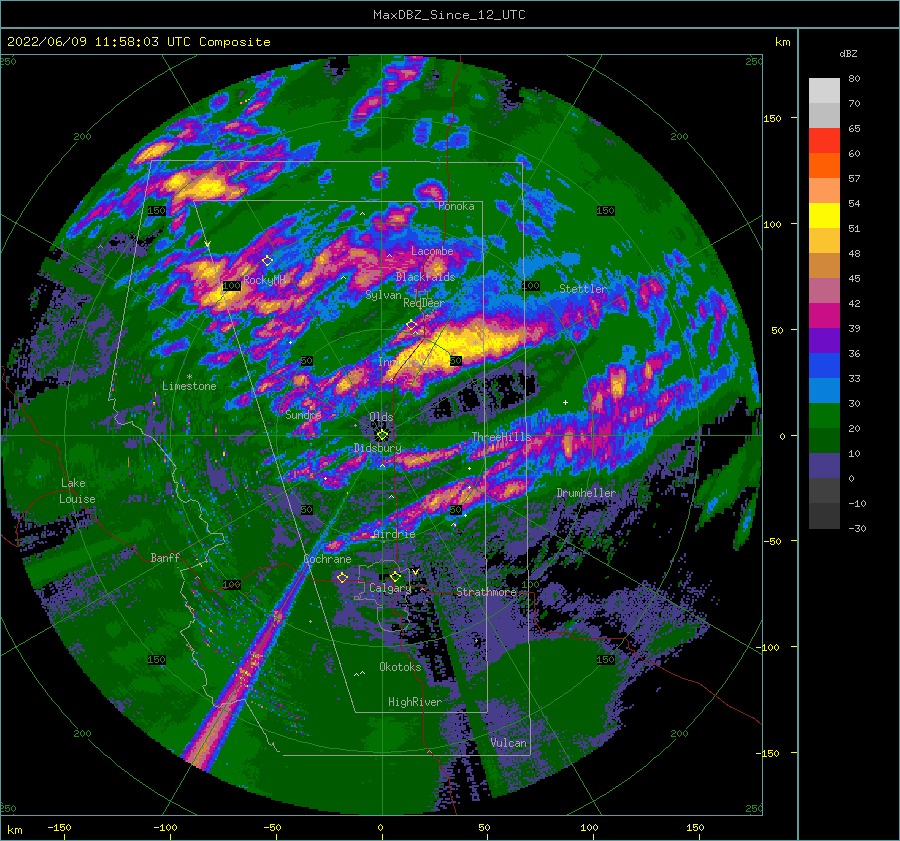Click the yellow diamond marker beside RockyMH
The width and height of the screenshot is (900, 841).
point(267,261)
